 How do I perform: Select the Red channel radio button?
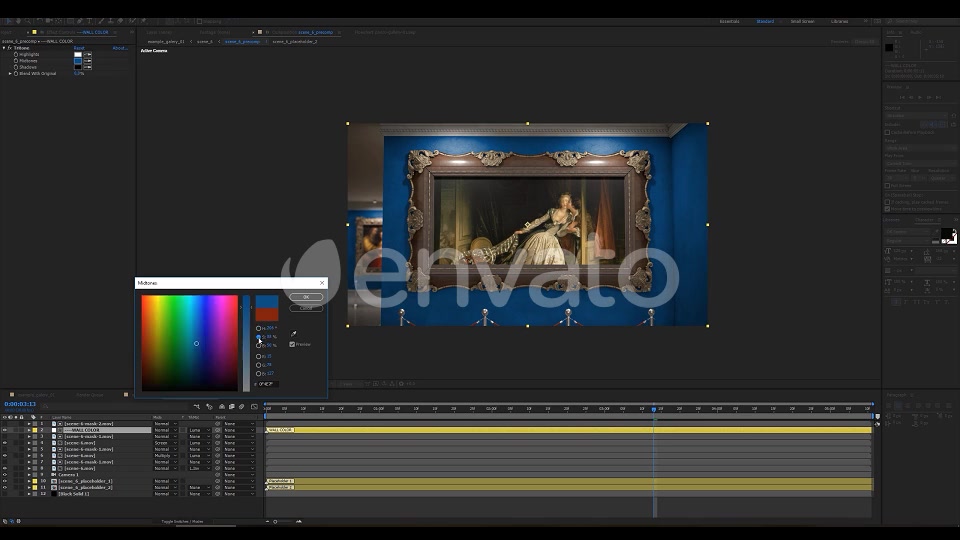[258, 356]
